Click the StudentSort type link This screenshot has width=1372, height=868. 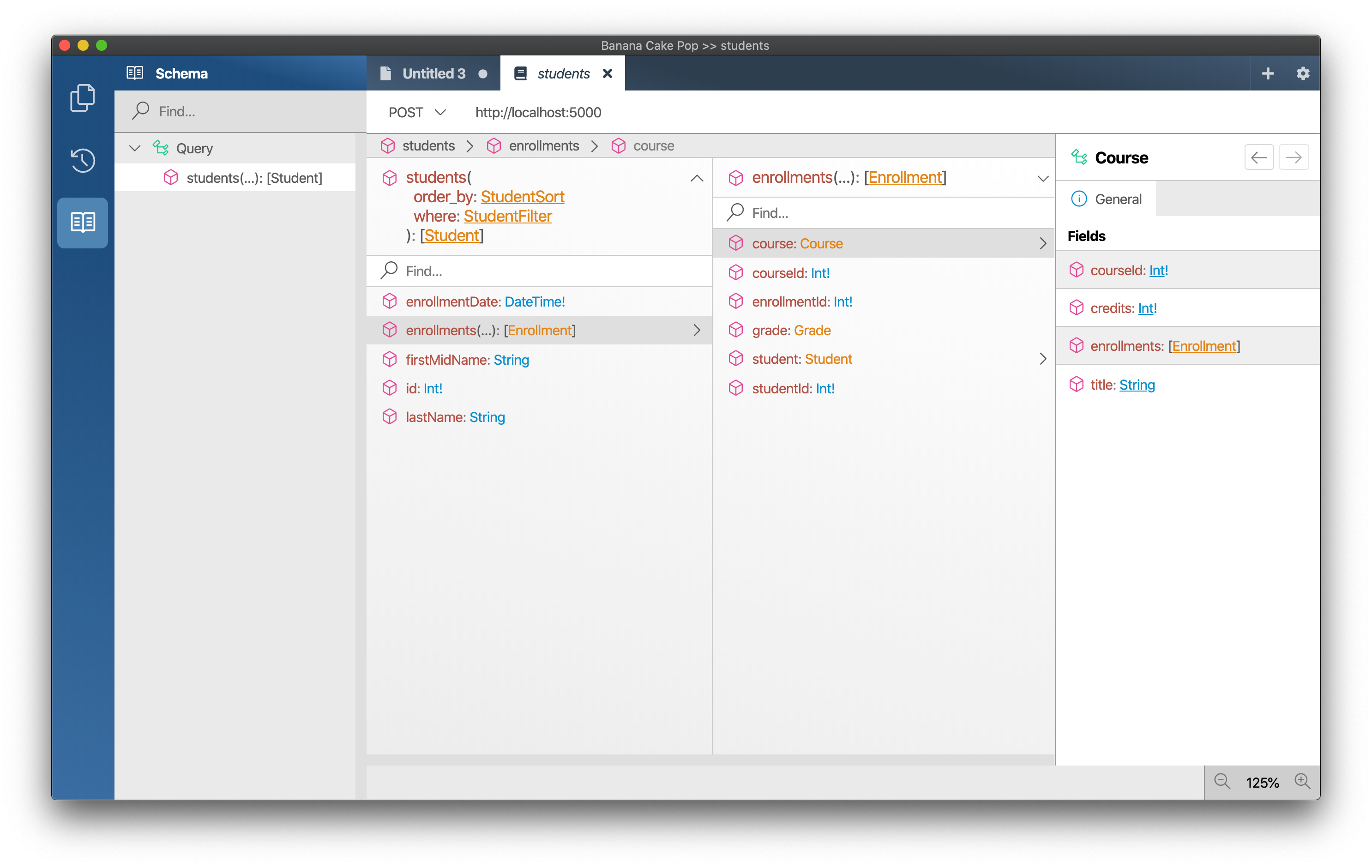tap(522, 197)
